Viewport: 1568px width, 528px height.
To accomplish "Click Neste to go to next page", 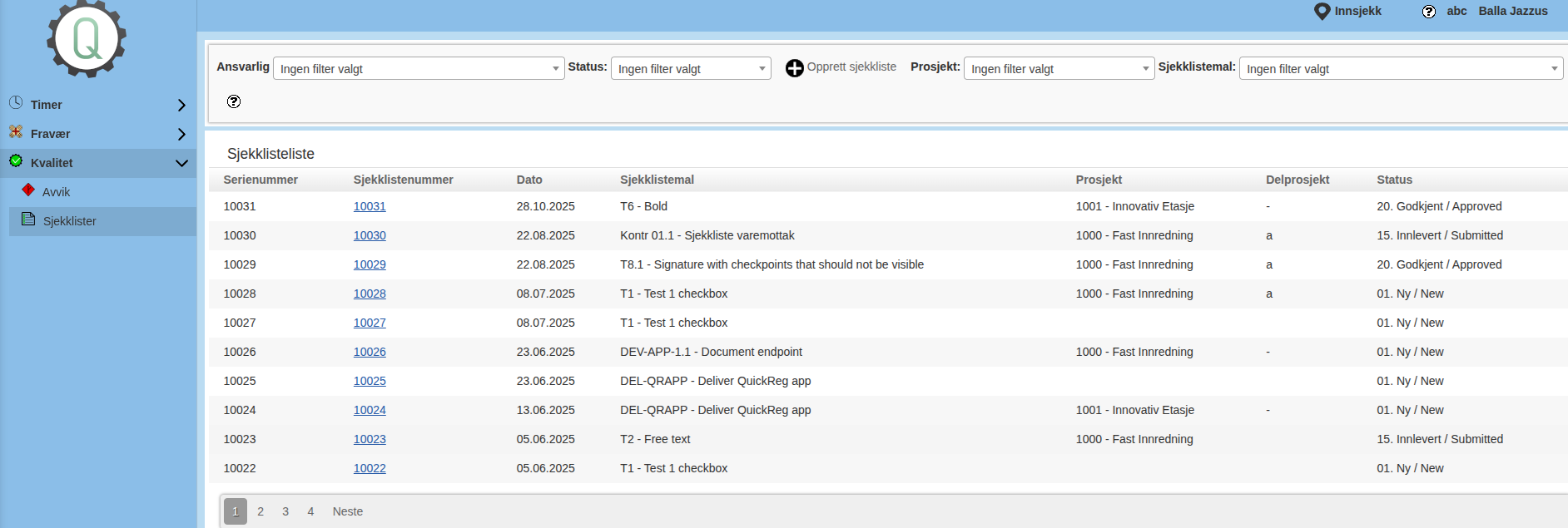I will coord(347,511).
